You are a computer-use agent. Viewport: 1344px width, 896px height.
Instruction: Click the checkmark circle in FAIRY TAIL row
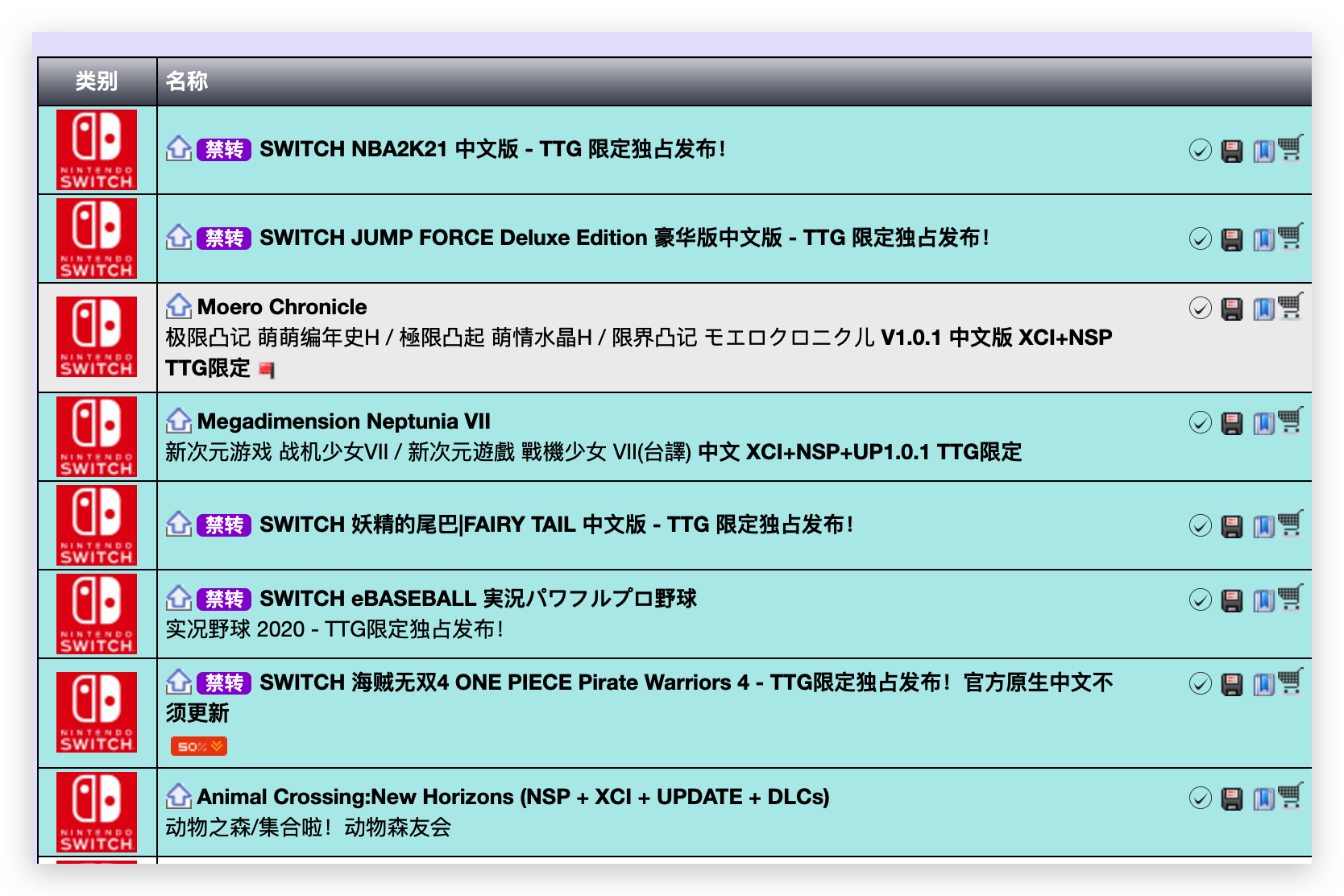point(1200,525)
